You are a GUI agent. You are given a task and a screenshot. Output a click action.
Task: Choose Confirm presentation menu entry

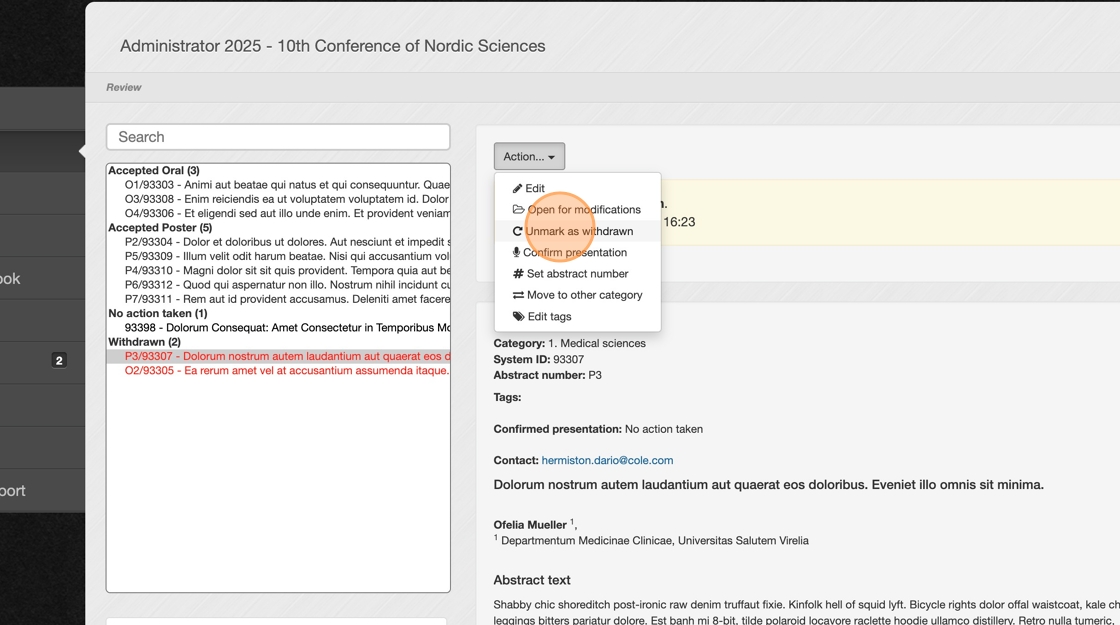click(x=577, y=252)
